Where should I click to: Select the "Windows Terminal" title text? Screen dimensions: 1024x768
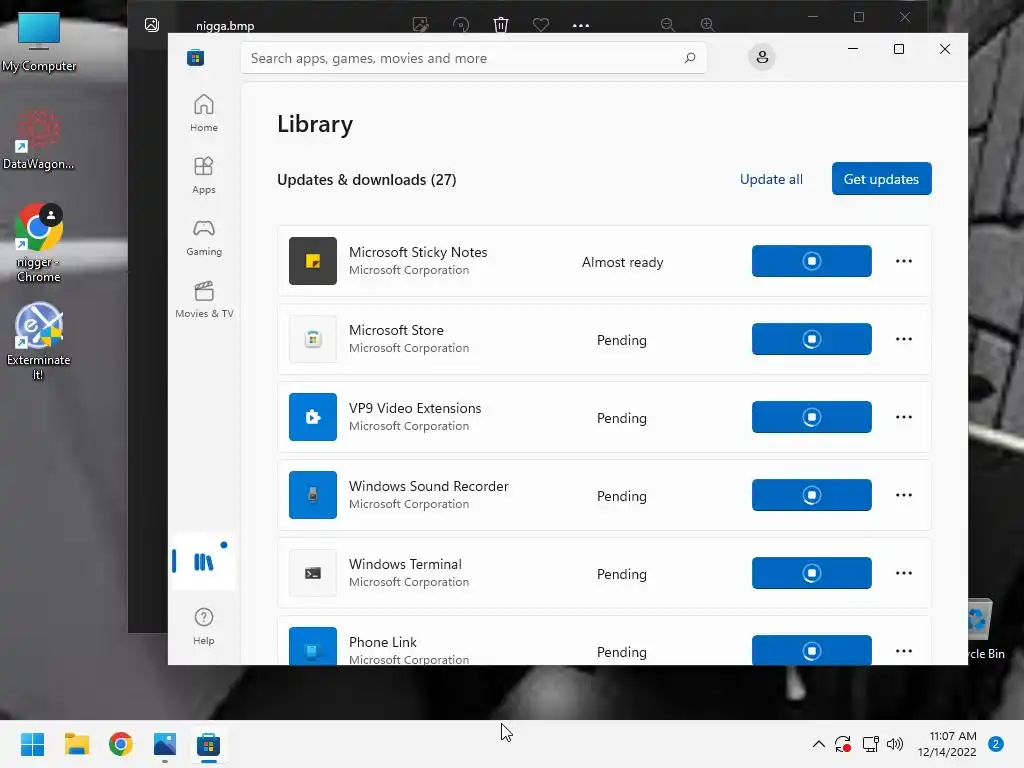point(405,564)
